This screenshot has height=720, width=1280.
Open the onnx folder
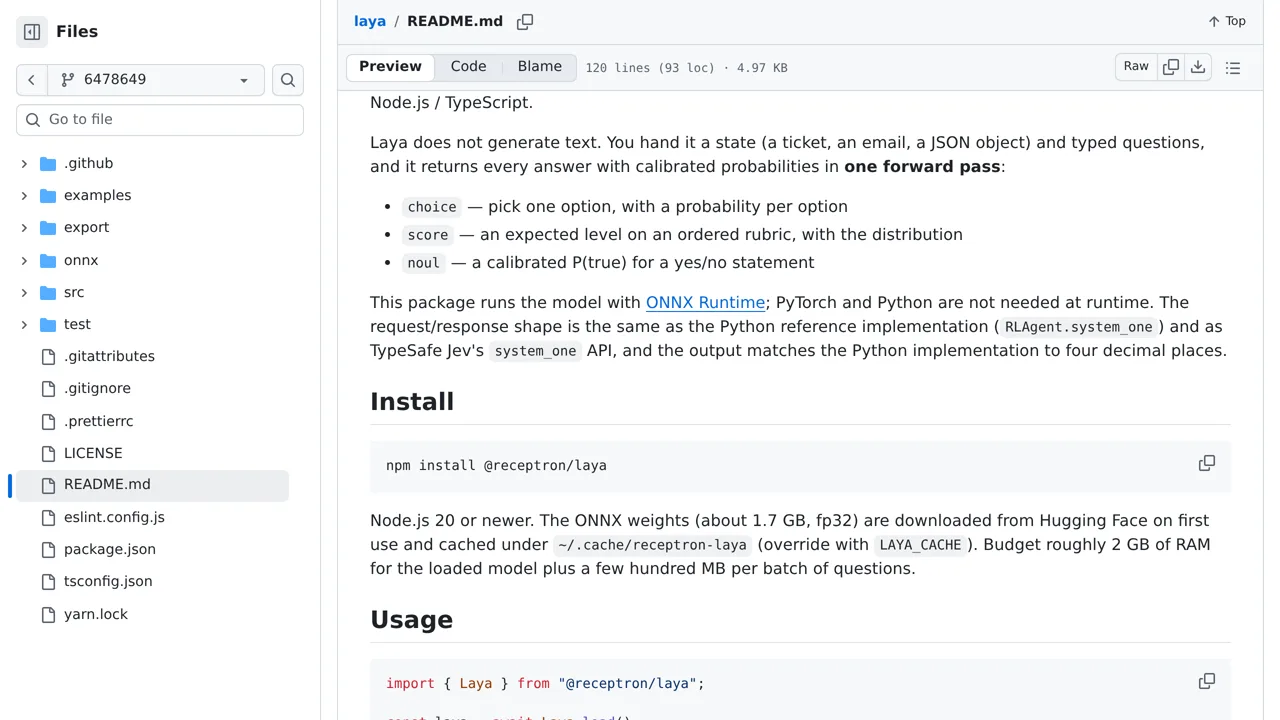tap(81, 261)
